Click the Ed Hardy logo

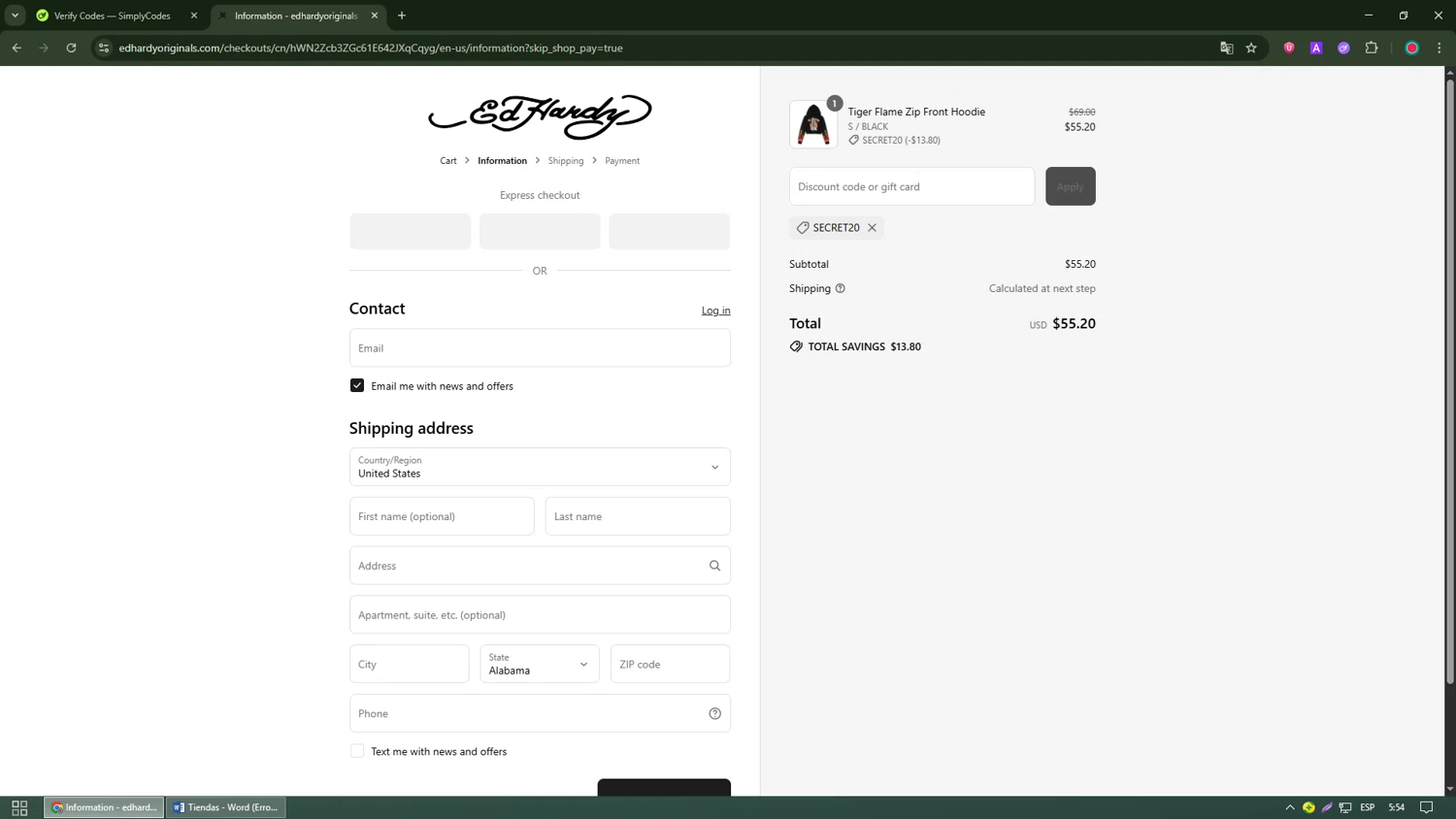click(540, 116)
